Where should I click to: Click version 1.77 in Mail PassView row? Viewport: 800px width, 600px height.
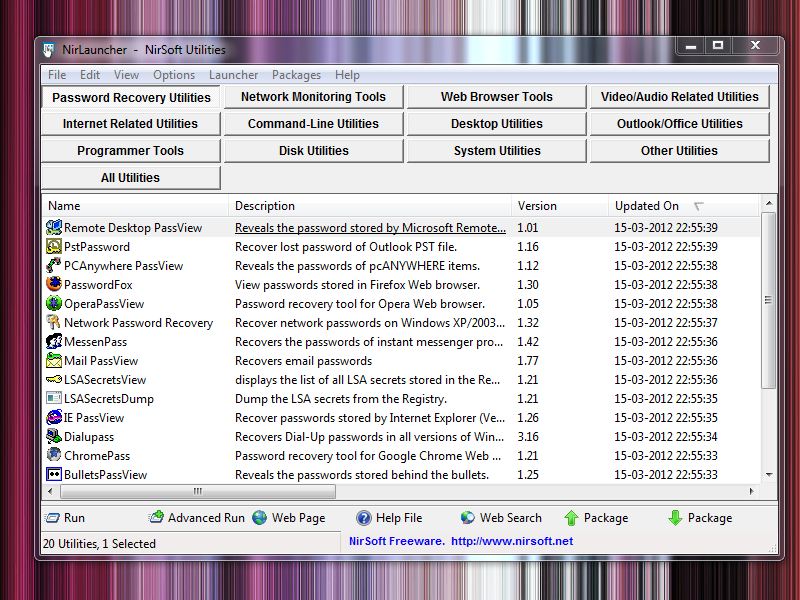[528, 361]
